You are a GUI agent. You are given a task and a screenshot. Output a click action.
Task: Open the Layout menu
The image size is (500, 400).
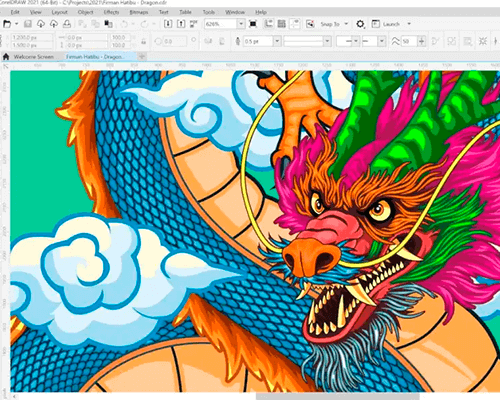tap(60, 12)
